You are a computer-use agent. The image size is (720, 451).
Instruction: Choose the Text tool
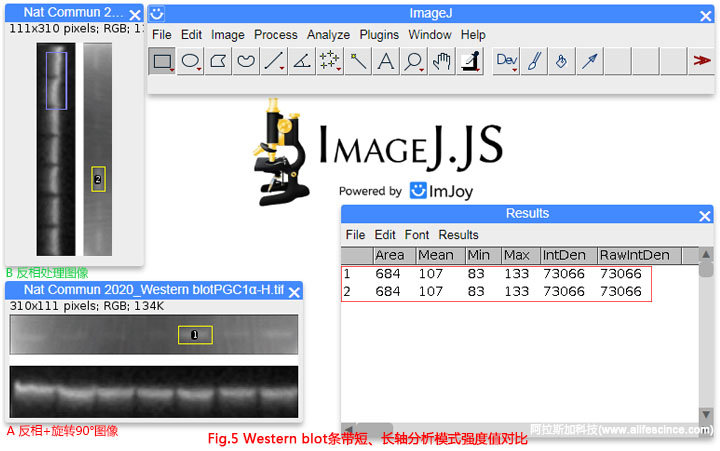pos(385,62)
